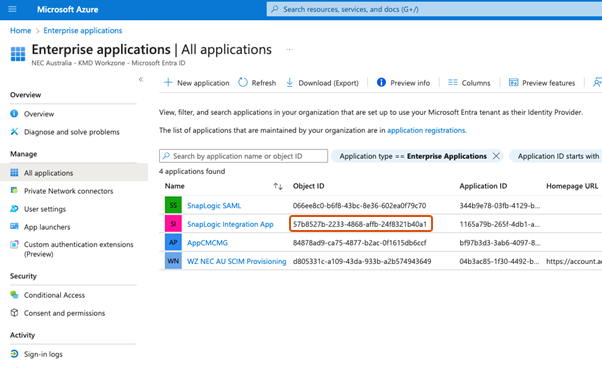
Task: Open the hamburger portal menu
Action: (x=12, y=9)
